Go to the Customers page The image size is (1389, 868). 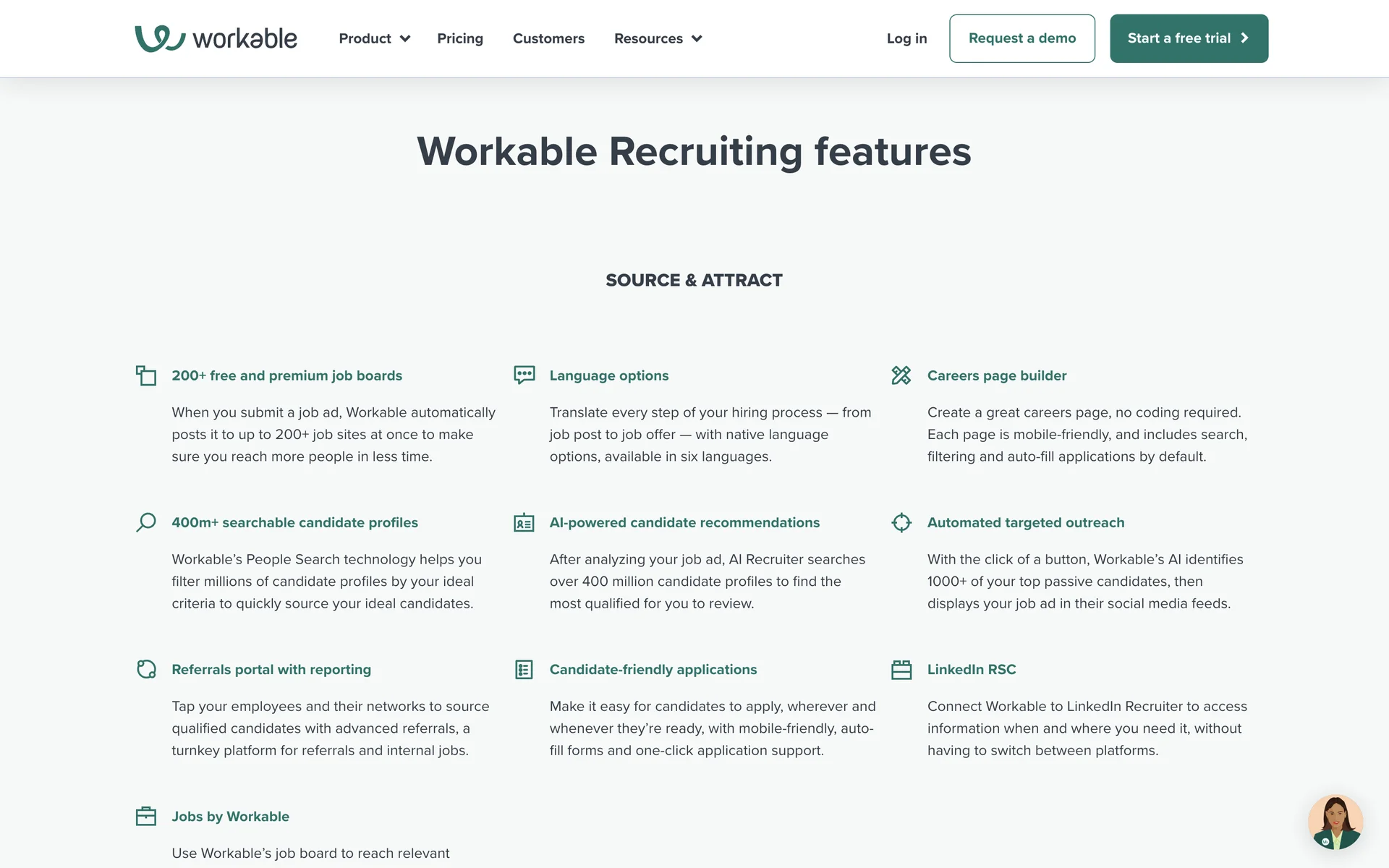coord(548,38)
